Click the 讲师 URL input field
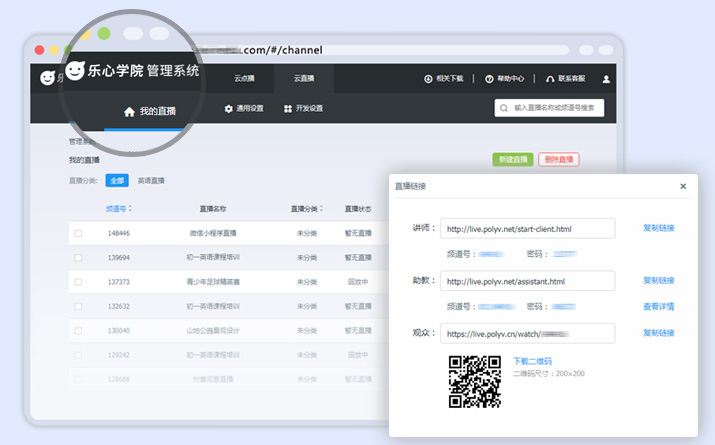Viewport: 715px width, 445px height. click(x=527, y=228)
